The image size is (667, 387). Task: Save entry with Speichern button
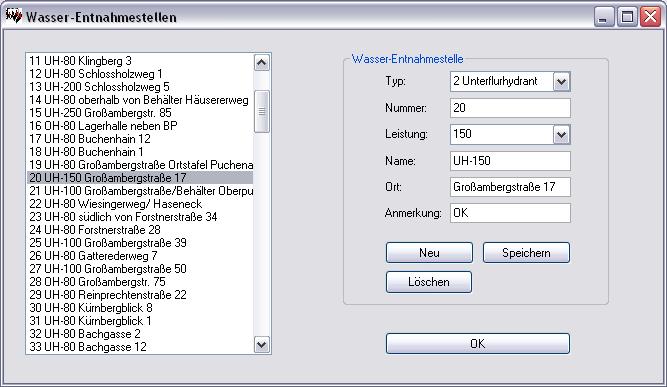526,253
